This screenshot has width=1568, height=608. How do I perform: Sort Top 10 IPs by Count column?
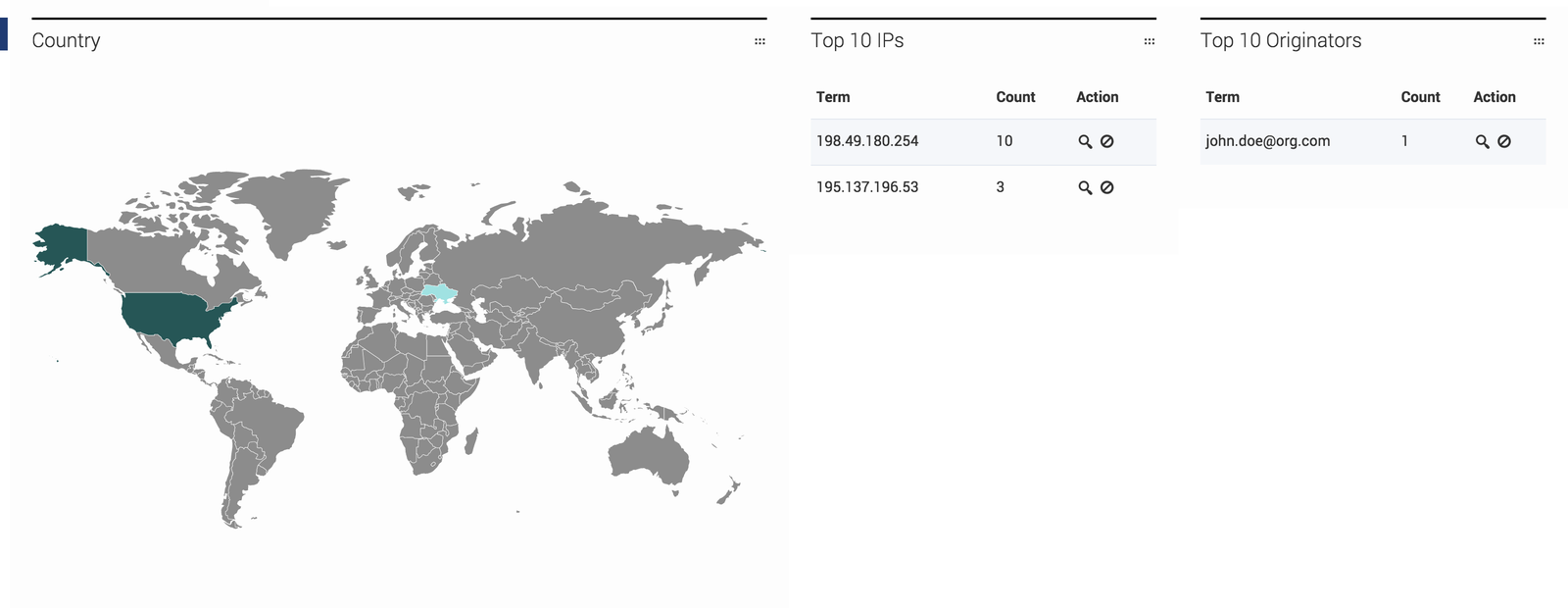point(1015,97)
